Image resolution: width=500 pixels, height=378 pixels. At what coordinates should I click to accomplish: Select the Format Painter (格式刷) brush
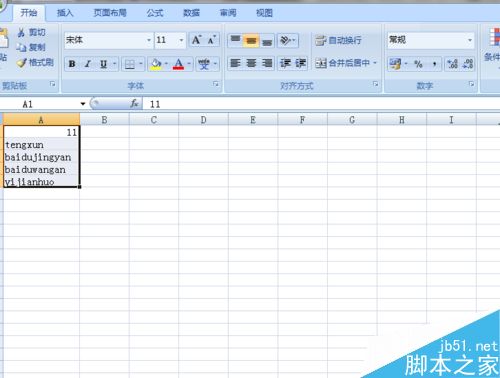click(22, 62)
